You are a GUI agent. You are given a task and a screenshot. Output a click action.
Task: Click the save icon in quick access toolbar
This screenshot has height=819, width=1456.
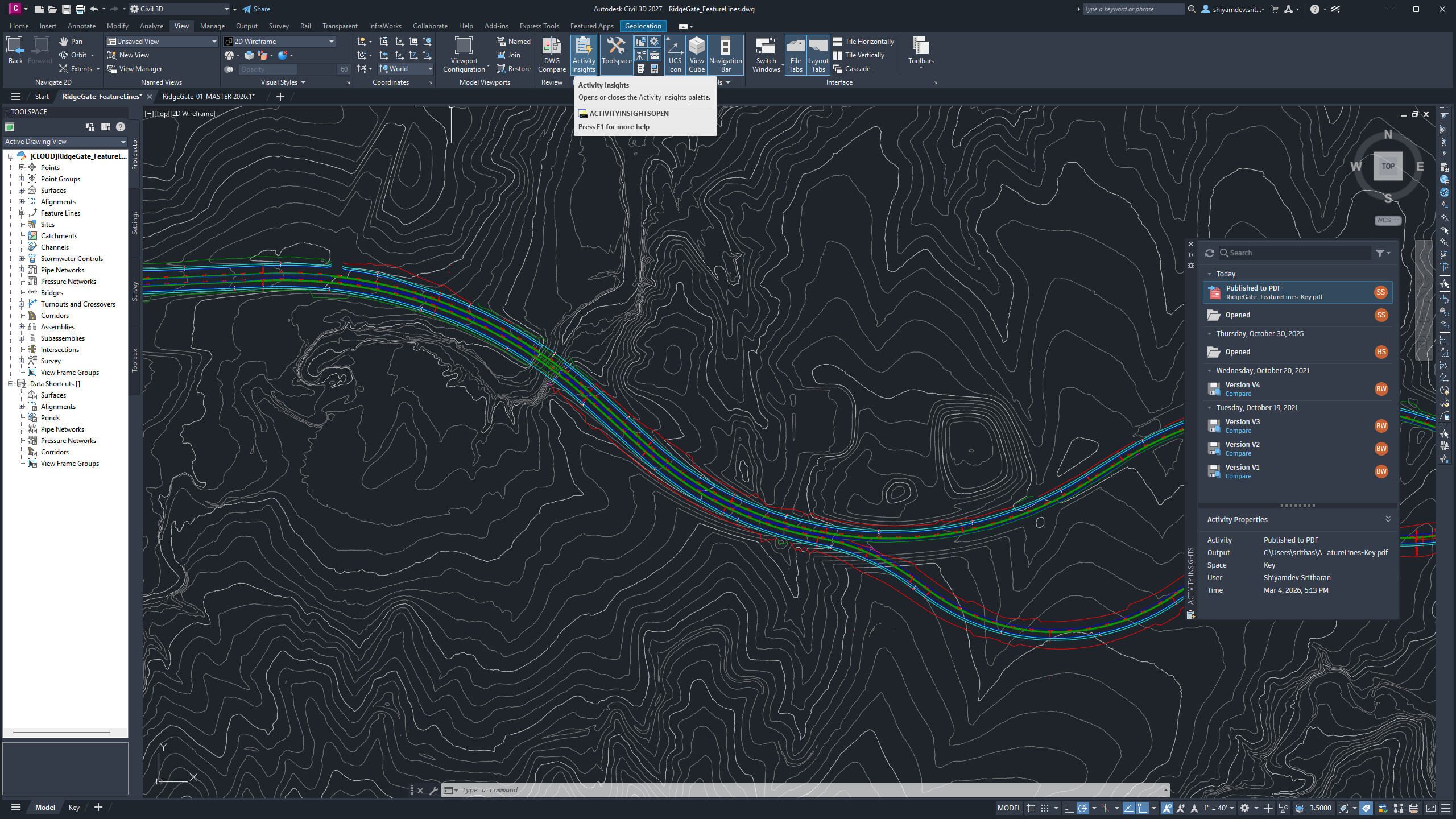pyautogui.click(x=66, y=9)
